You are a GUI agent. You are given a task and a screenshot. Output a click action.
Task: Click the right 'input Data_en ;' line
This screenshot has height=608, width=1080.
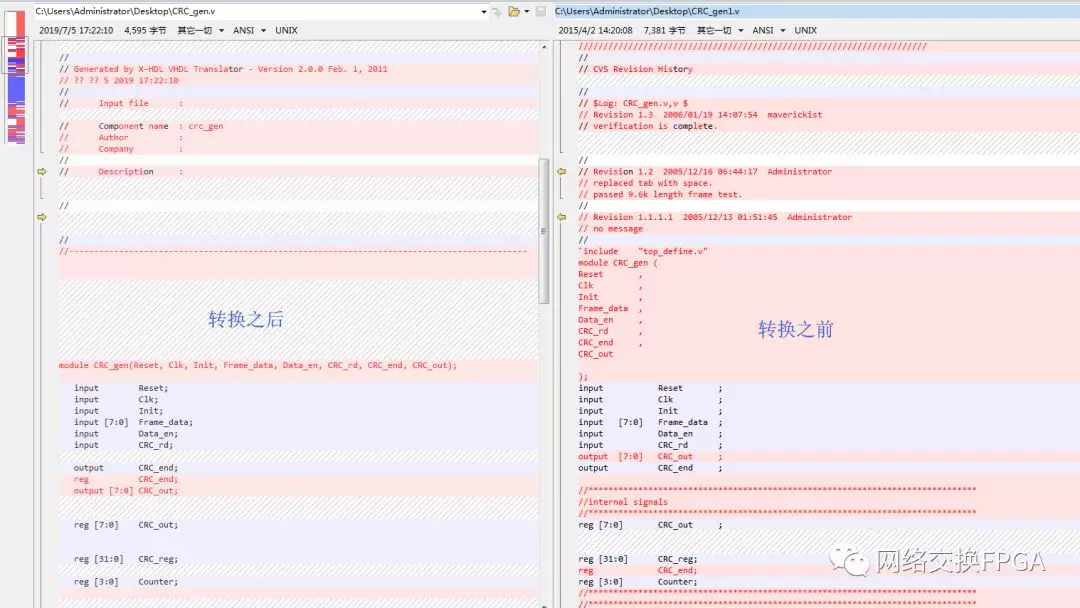pyautogui.click(x=650, y=434)
